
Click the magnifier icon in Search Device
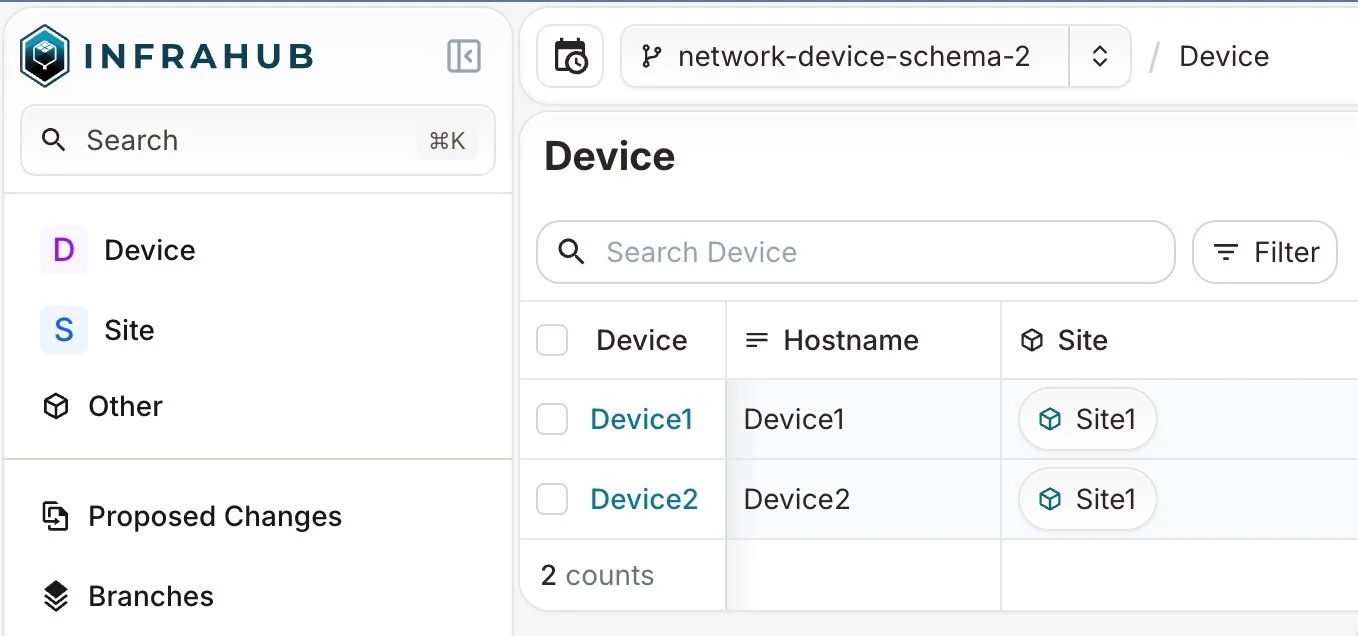(x=571, y=252)
